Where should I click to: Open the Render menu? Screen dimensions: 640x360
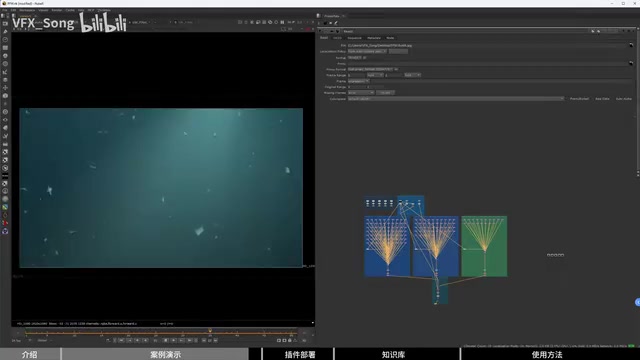(57, 10)
